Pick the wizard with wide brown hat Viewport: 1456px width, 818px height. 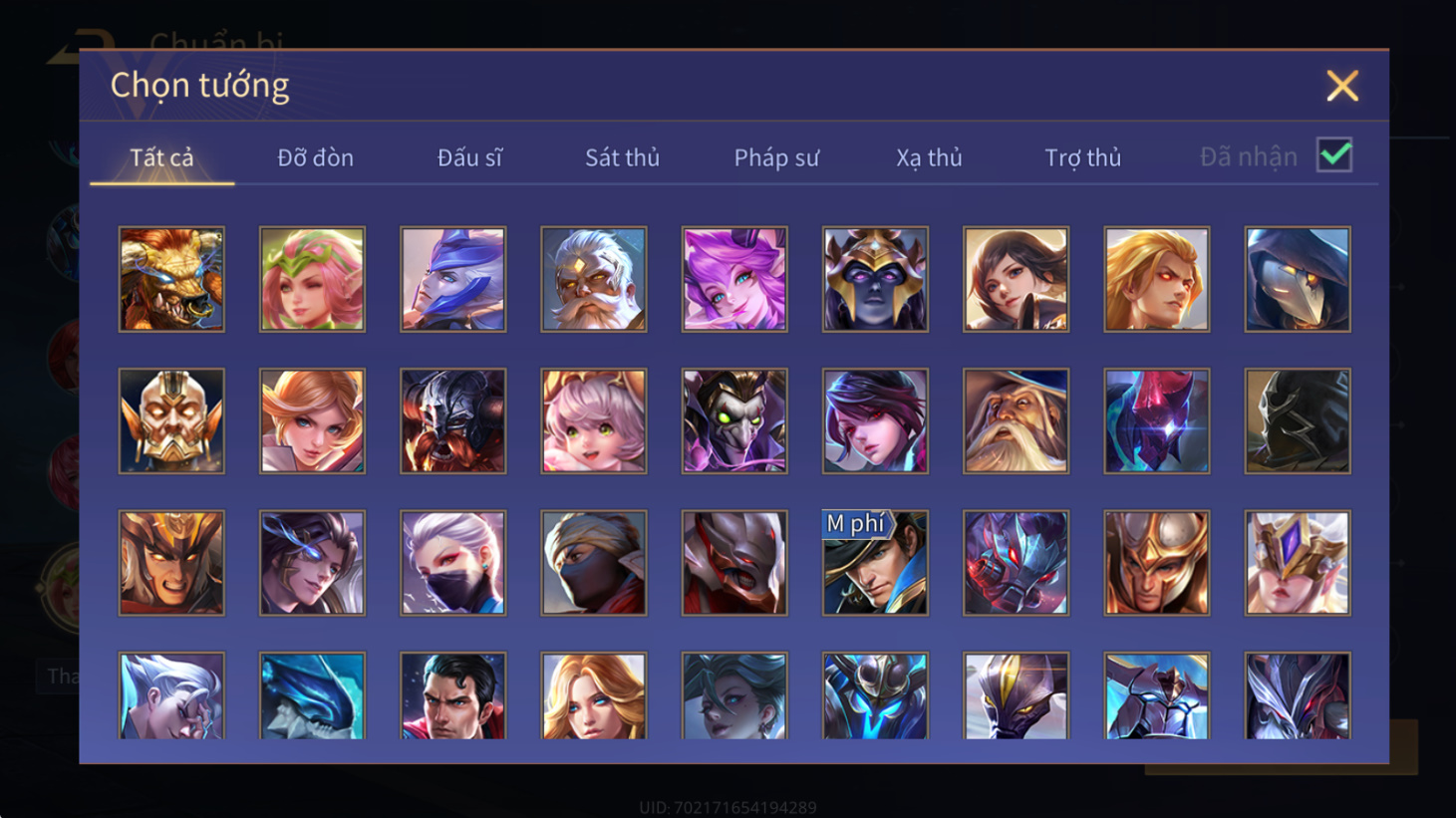(x=1016, y=420)
